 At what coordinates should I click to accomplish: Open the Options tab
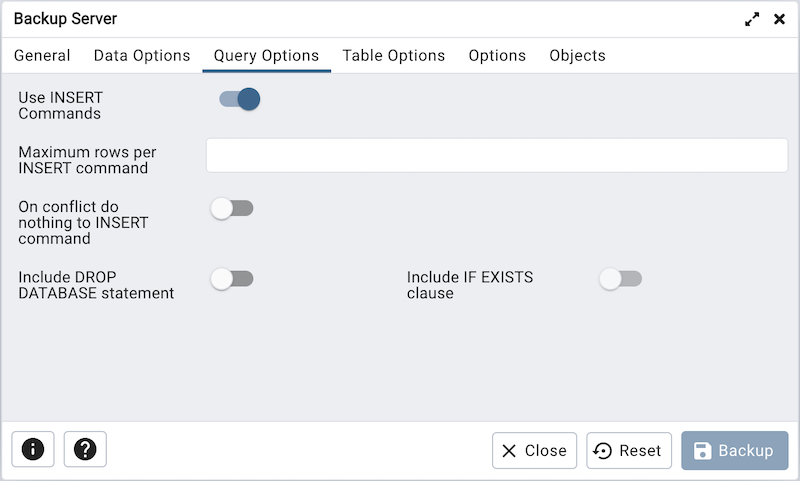click(497, 56)
